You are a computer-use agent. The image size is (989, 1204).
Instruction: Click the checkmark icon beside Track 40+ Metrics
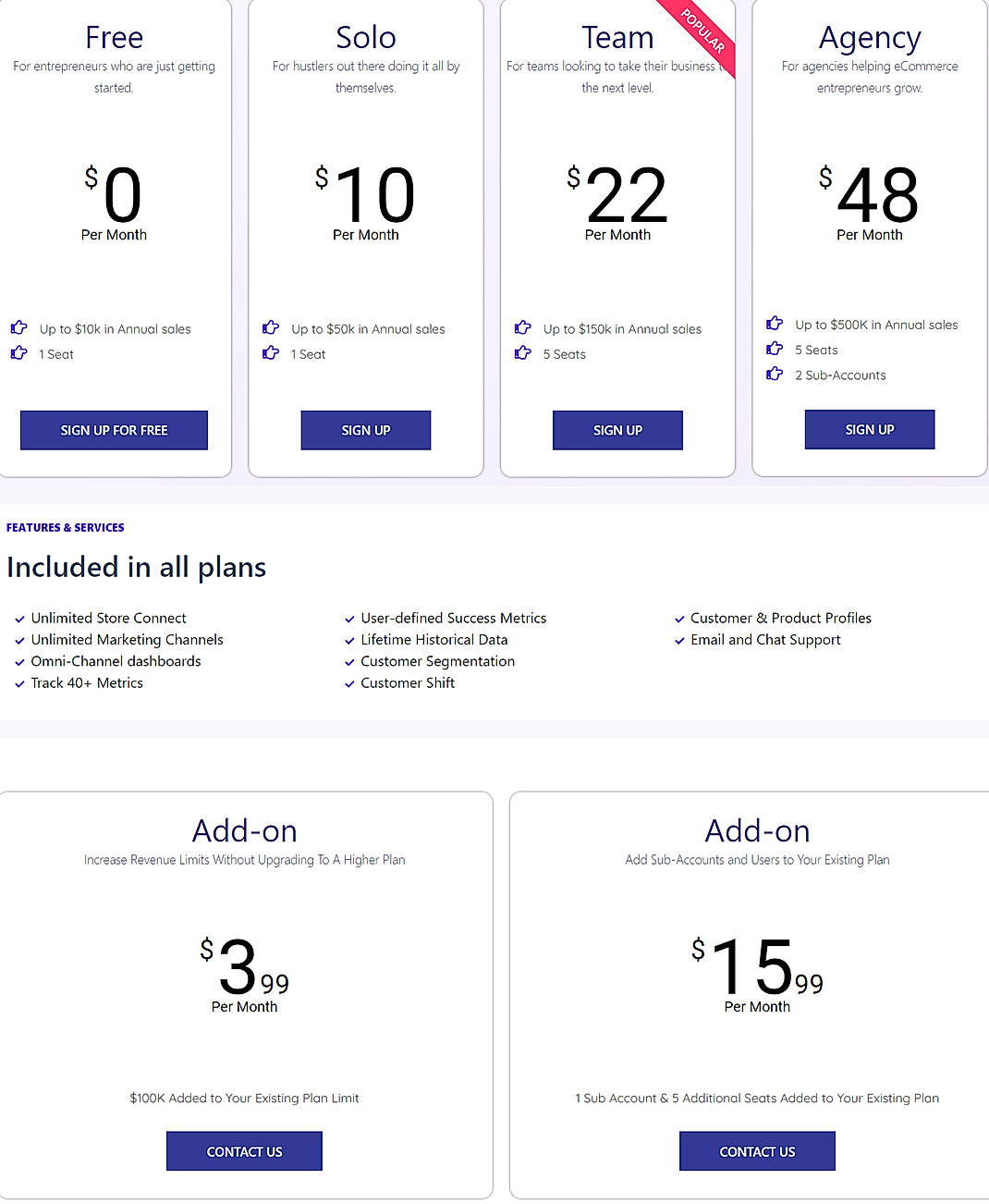coord(19,683)
